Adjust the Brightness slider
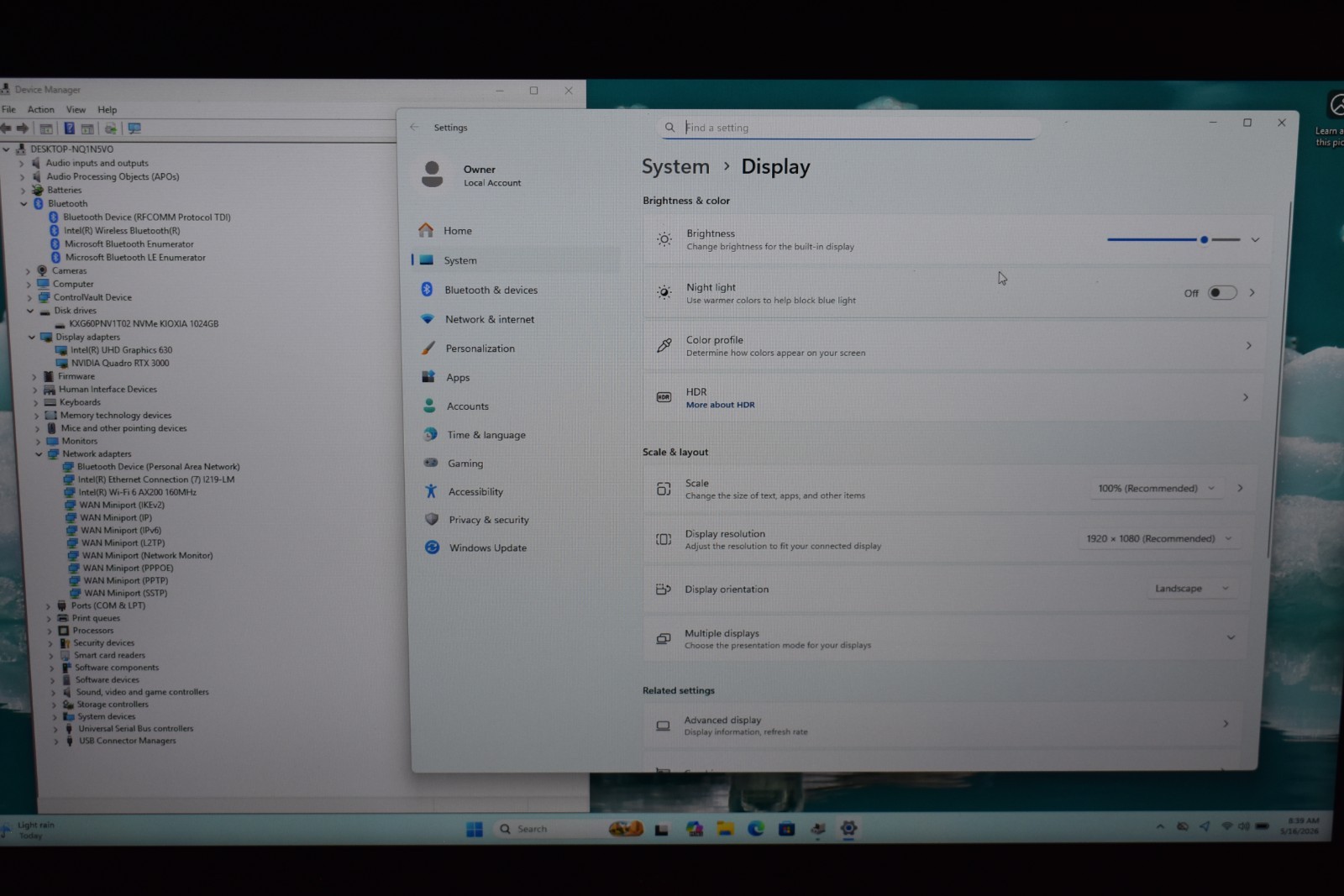This screenshot has height=896, width=1344. point(1173,240)
